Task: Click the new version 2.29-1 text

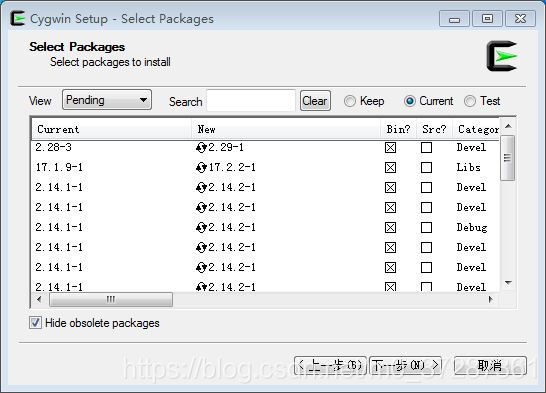Action: [226, 147]
